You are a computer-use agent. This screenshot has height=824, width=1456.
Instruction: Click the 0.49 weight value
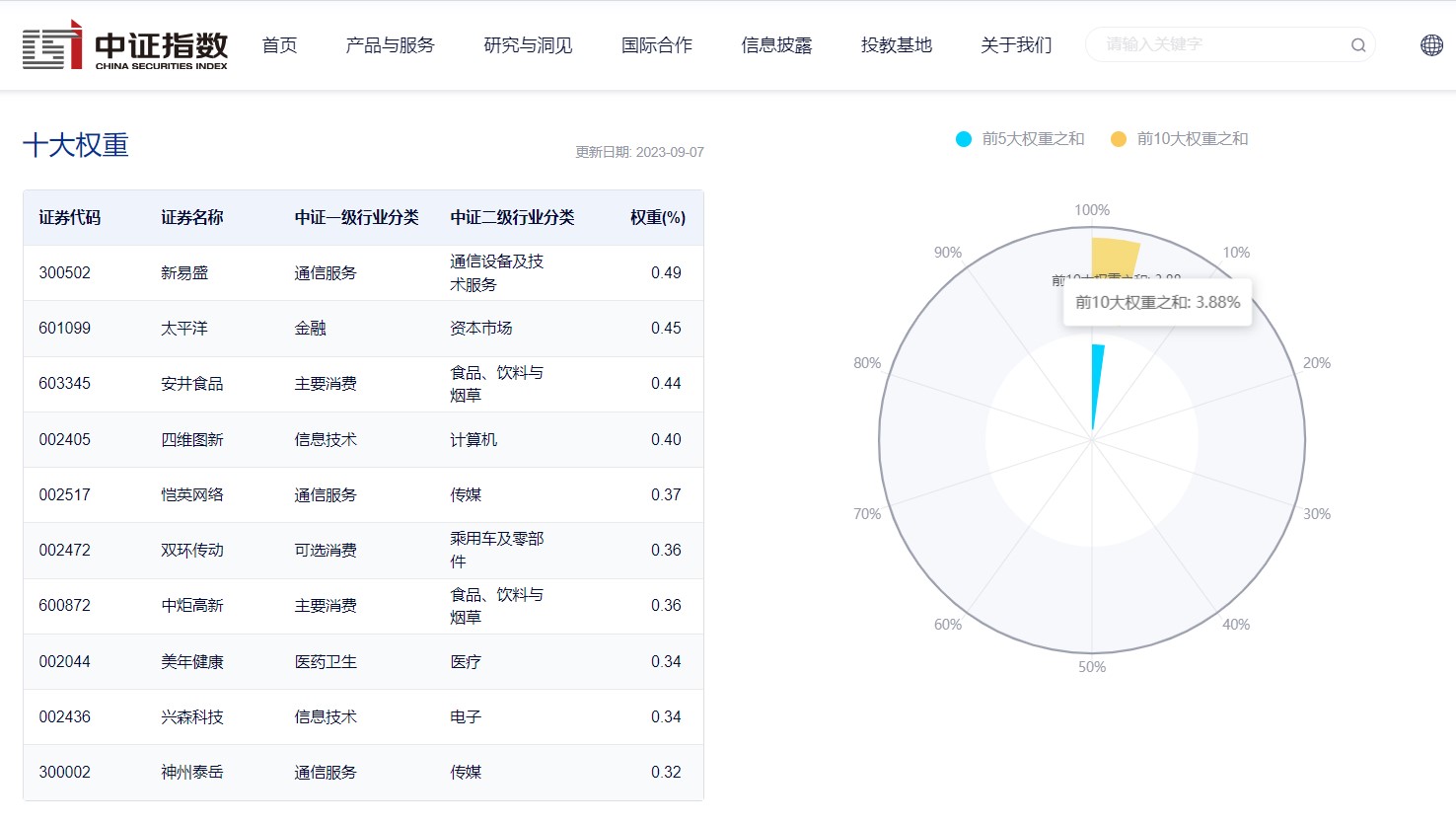[x=666, y=272]
